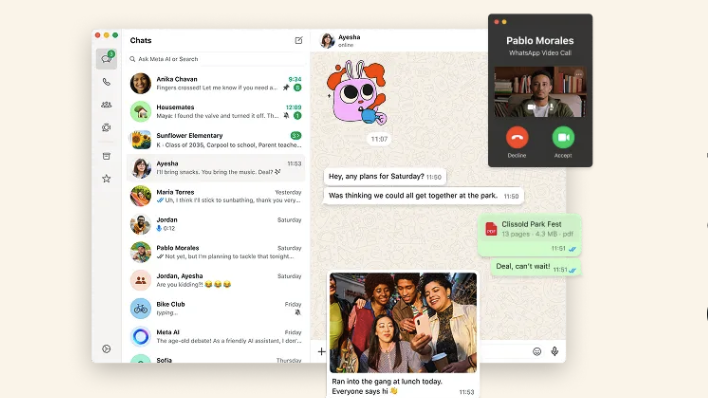Click the more options dots on video preview
The height and width of the screenshot is (398, 708).
pyautogui.click(x=578, y=74)
